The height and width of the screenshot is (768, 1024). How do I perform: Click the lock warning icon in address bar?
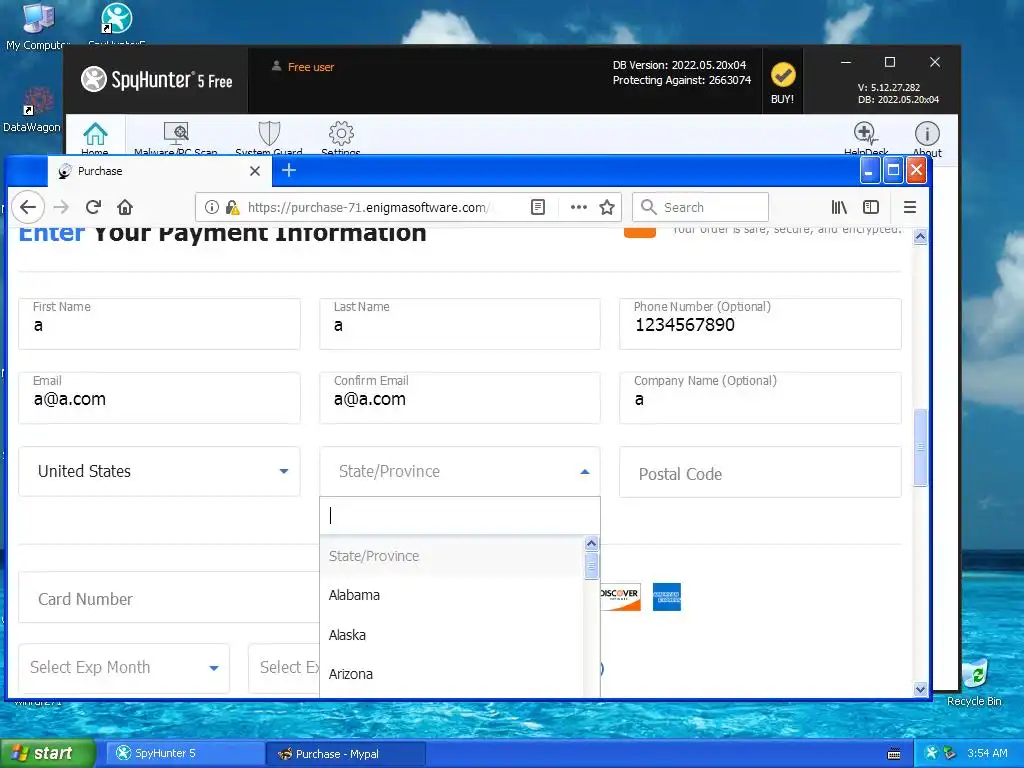[x=232, y=207]
